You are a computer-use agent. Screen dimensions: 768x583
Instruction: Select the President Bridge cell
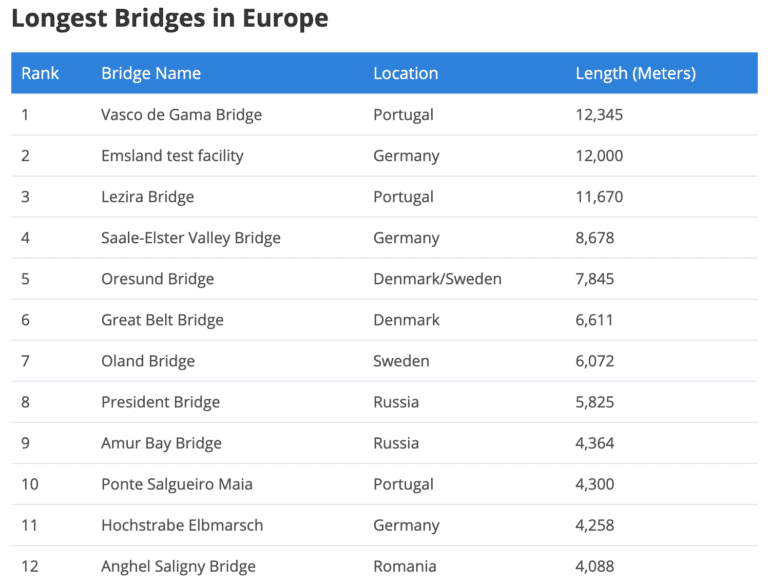[x=160, y=402]
